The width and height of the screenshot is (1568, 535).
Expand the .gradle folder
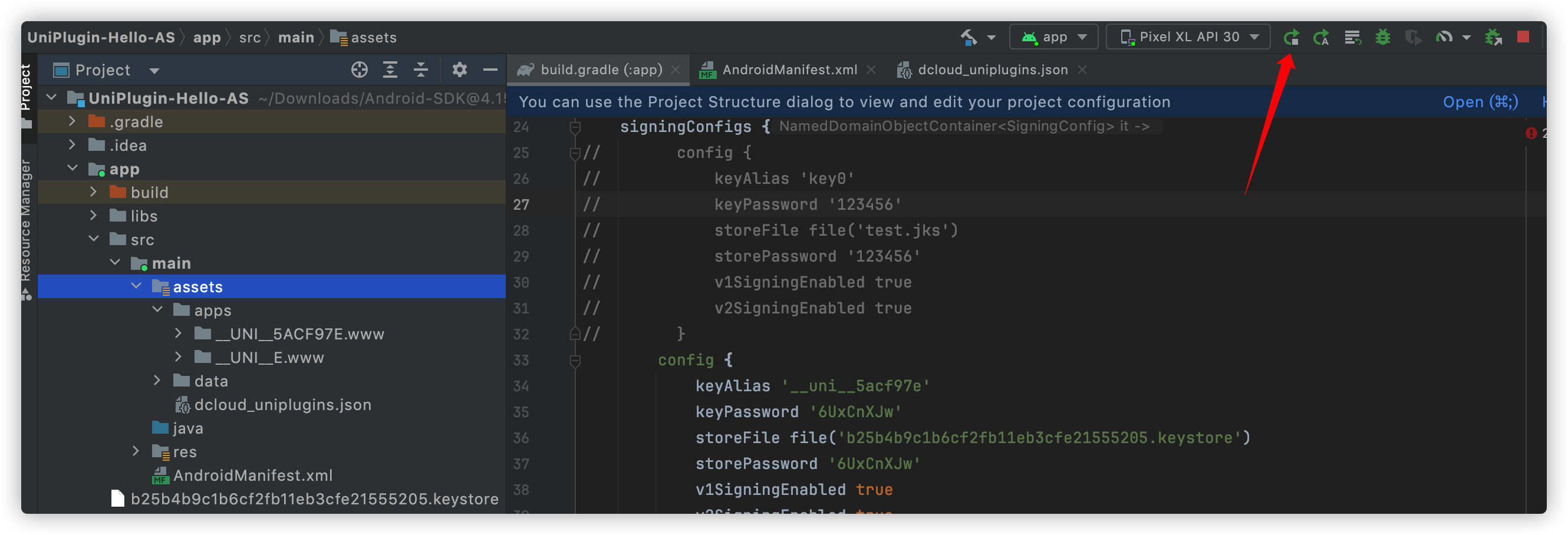coord(73,121)
